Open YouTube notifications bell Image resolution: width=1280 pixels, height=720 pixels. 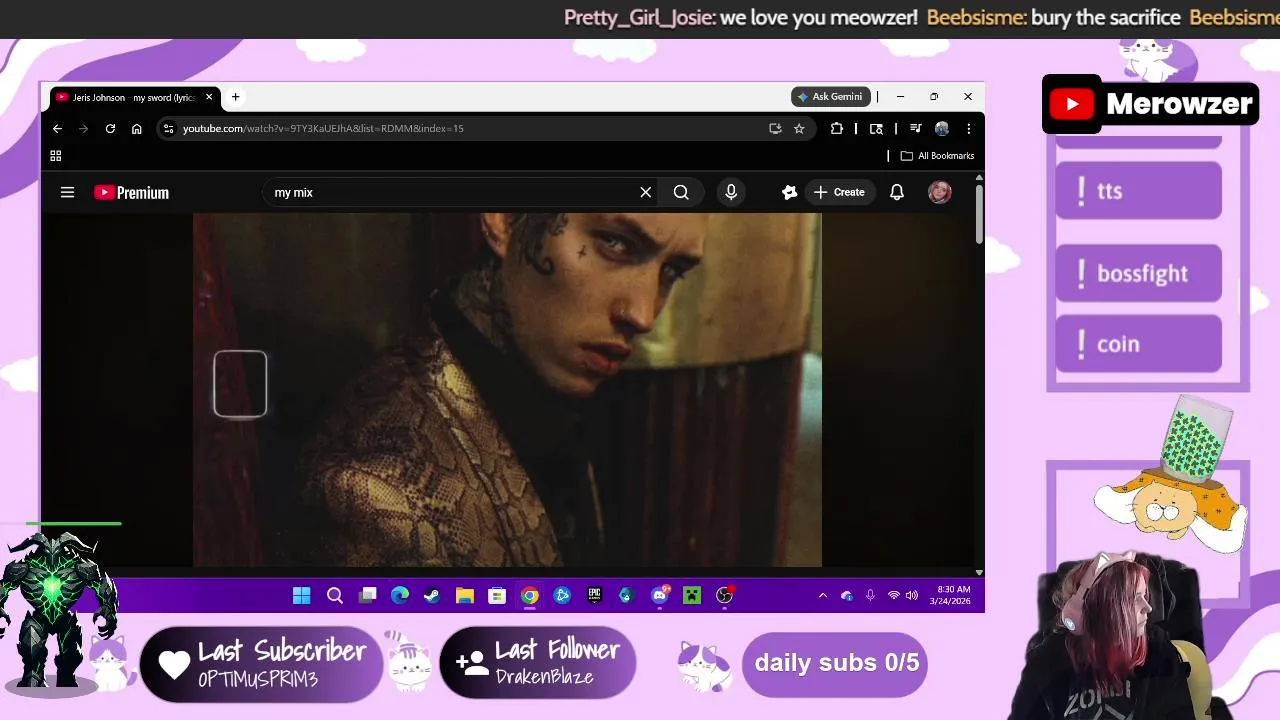click(x=897, y=192)
